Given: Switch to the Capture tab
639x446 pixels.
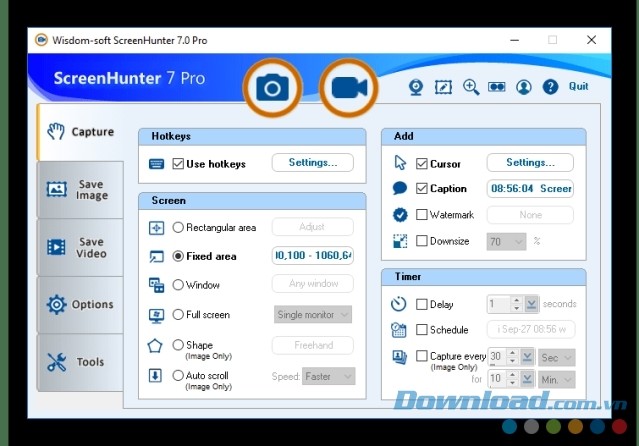Looking at the screenshot, I should (x=81, y=132).
